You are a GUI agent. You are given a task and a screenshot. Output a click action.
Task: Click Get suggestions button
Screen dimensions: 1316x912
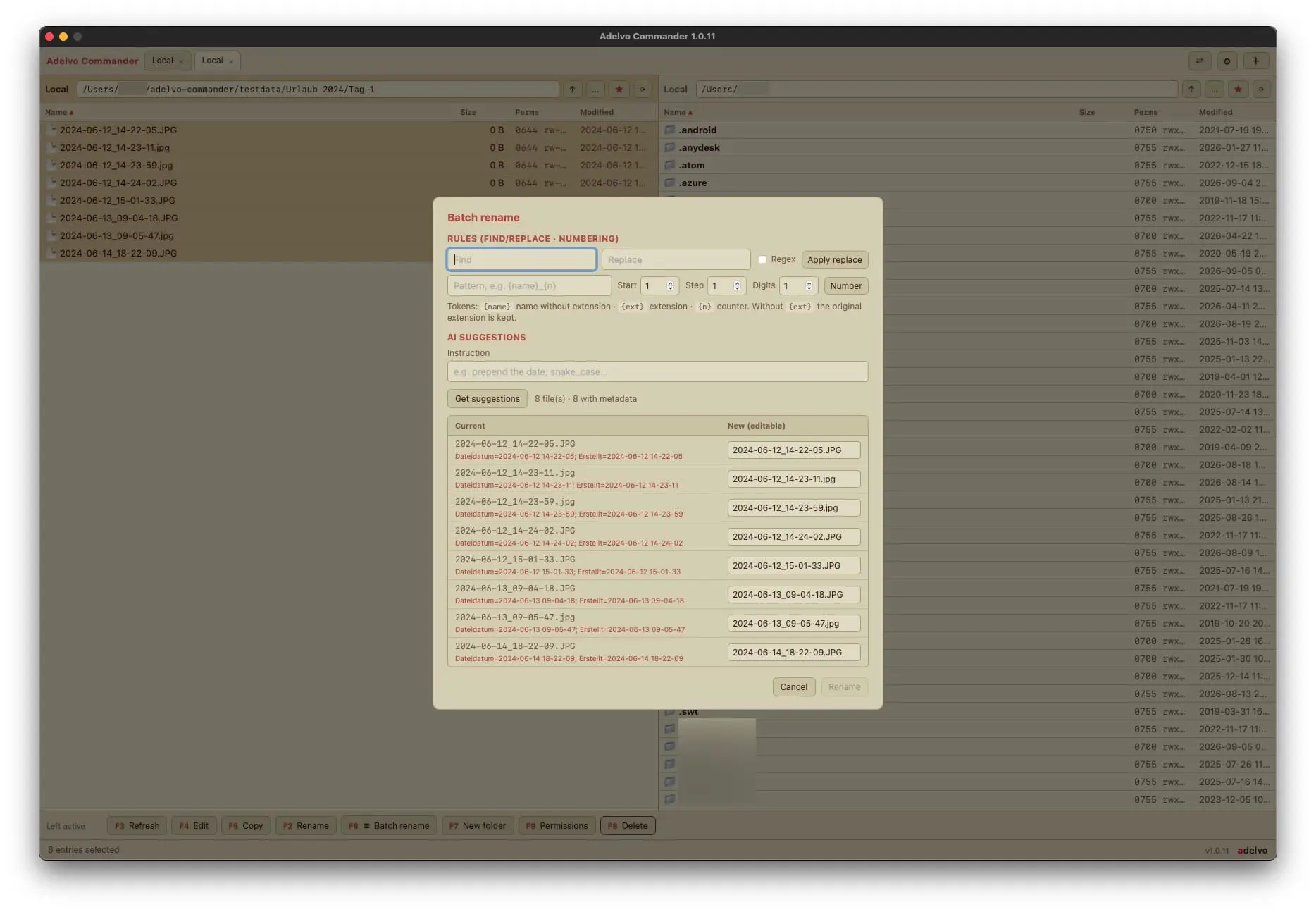coord(488,398)
